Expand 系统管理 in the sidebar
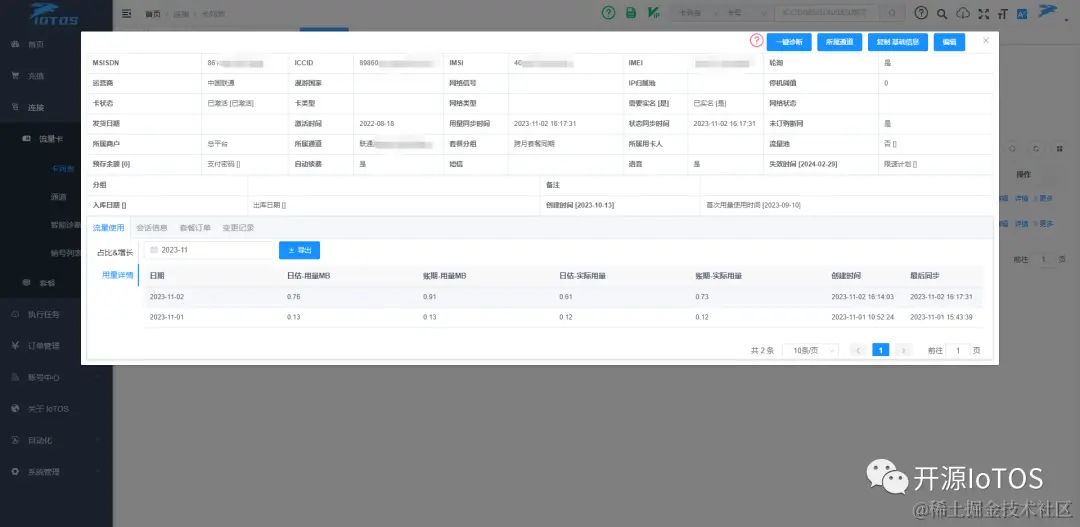The height and width of the screenshot is (527, 1080). click(44, 472)
